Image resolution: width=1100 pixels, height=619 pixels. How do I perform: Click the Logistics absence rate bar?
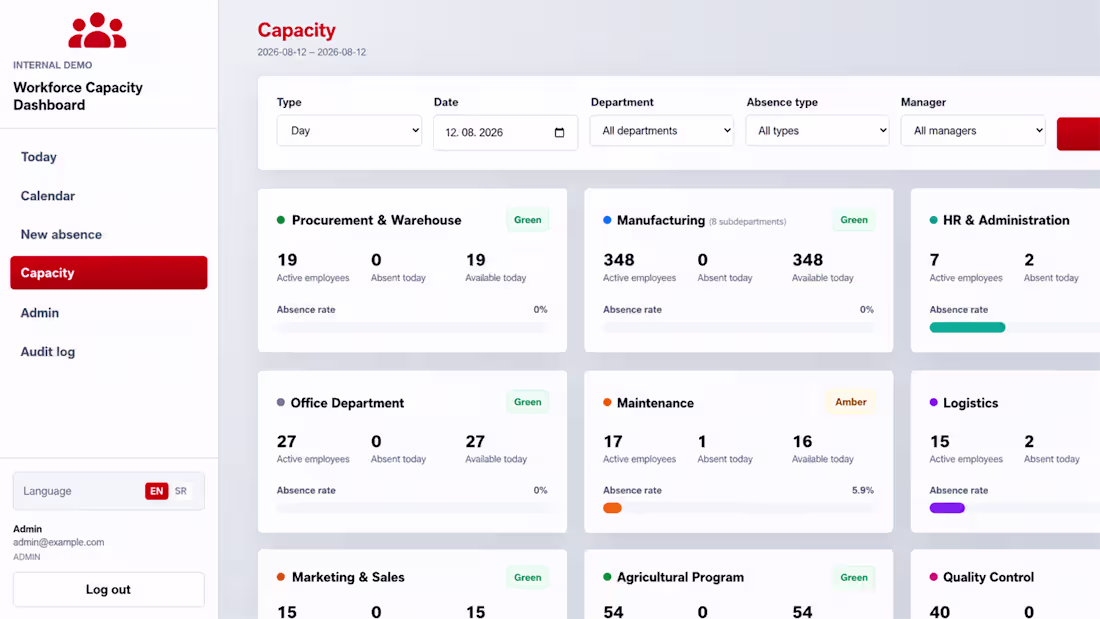point(1014,508)
